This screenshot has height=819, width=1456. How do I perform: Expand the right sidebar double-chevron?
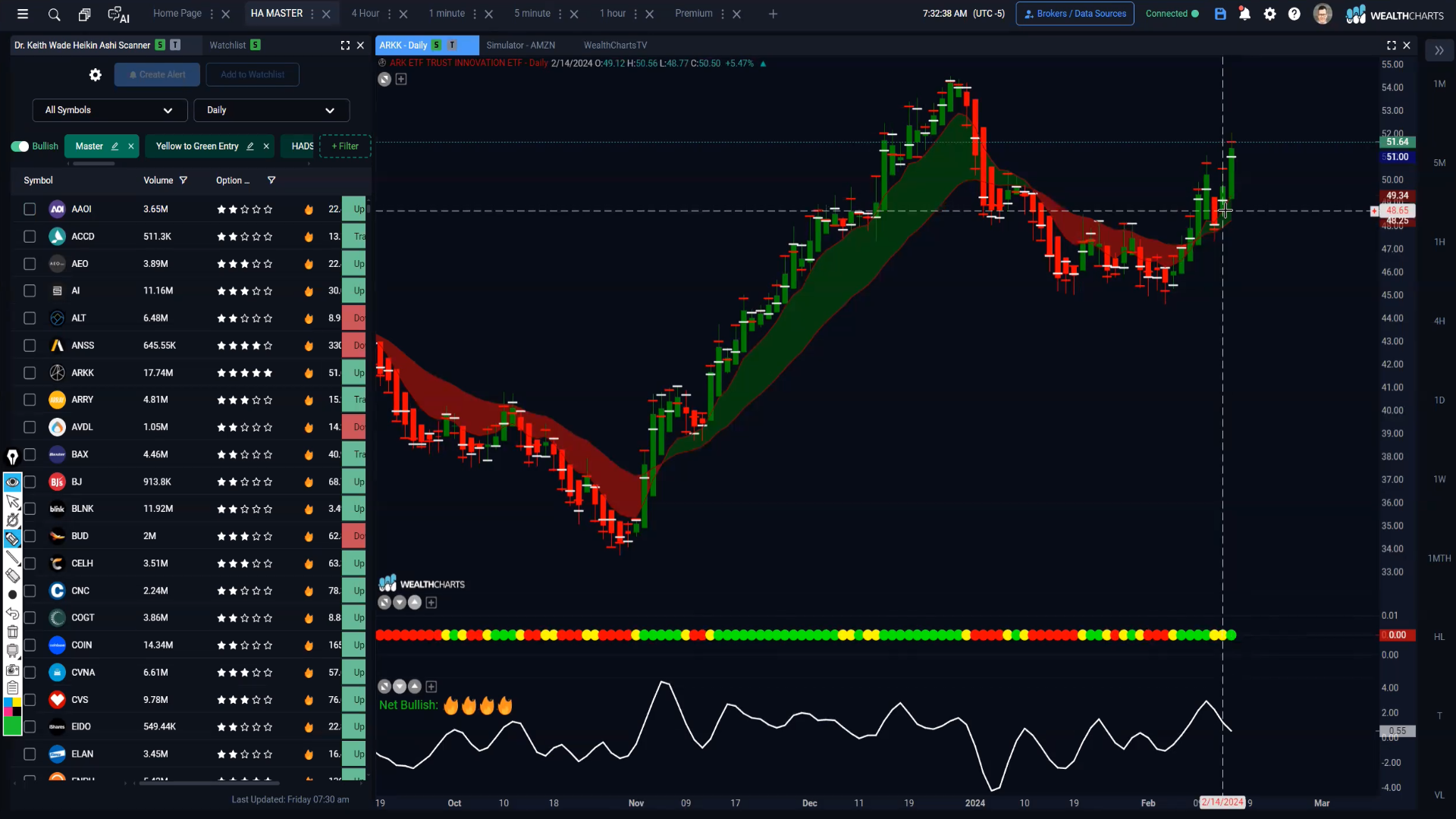click(1439, 51)
